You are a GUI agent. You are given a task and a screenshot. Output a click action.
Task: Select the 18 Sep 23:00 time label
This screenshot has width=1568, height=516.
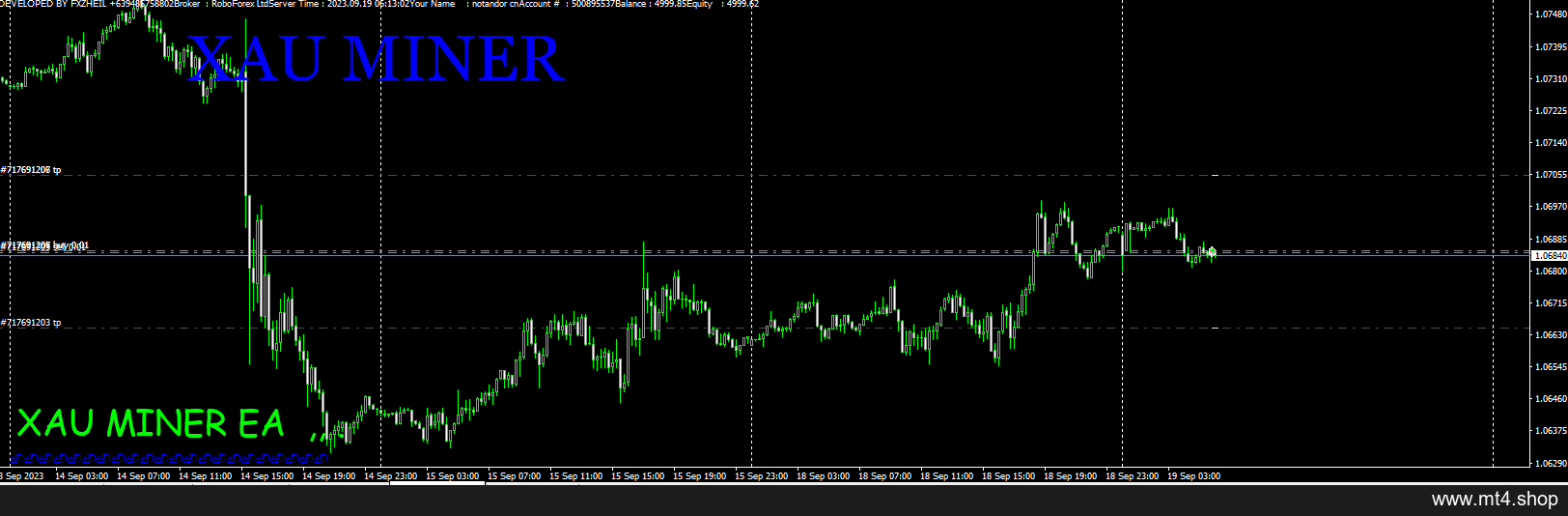[x=1132, y=475]
